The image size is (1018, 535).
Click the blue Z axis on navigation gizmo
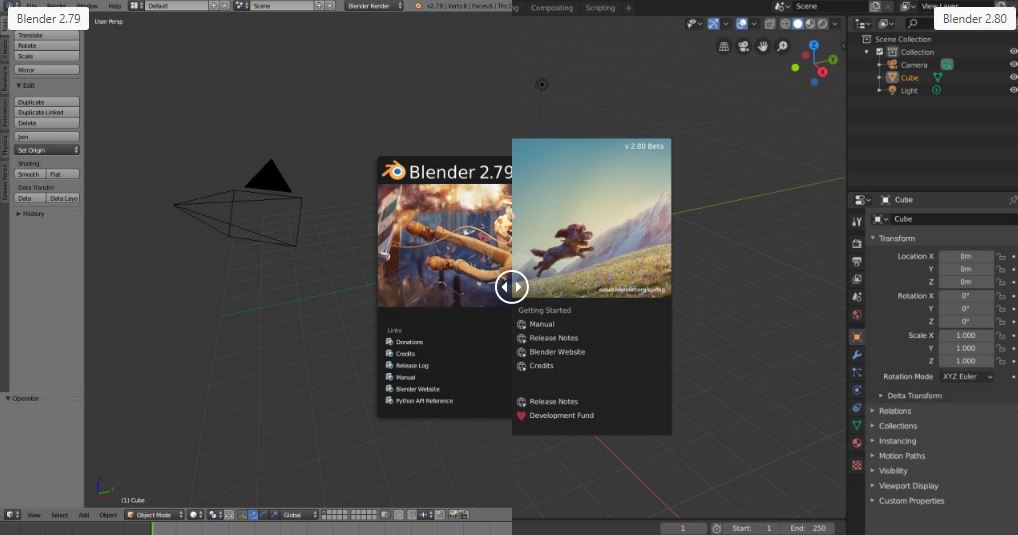pos(813,45)
